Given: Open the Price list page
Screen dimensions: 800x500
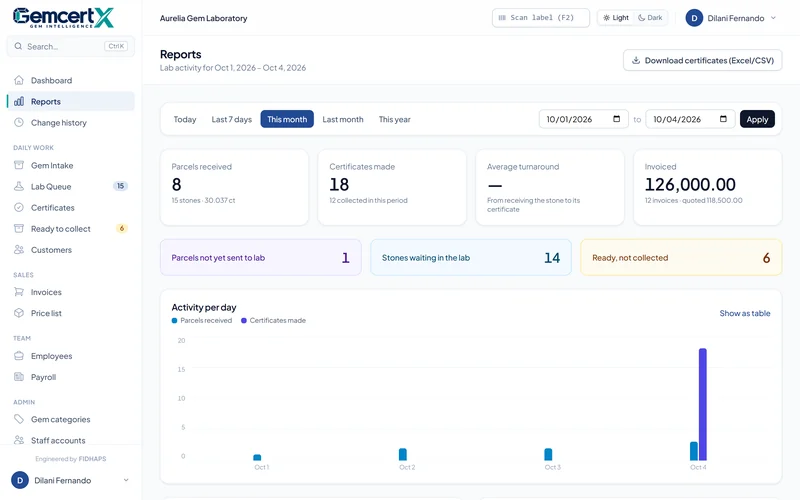Looking at the screenshot, I should pos(71,313).
